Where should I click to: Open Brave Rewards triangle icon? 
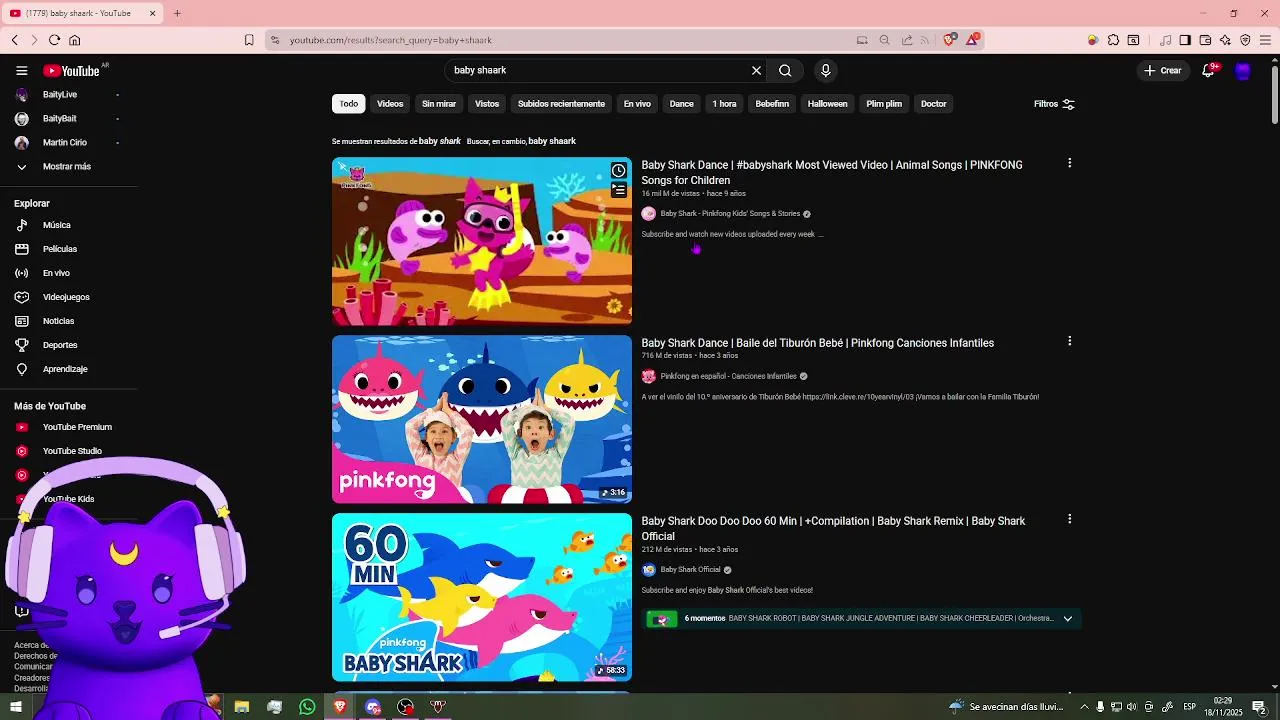coord(972,40)
